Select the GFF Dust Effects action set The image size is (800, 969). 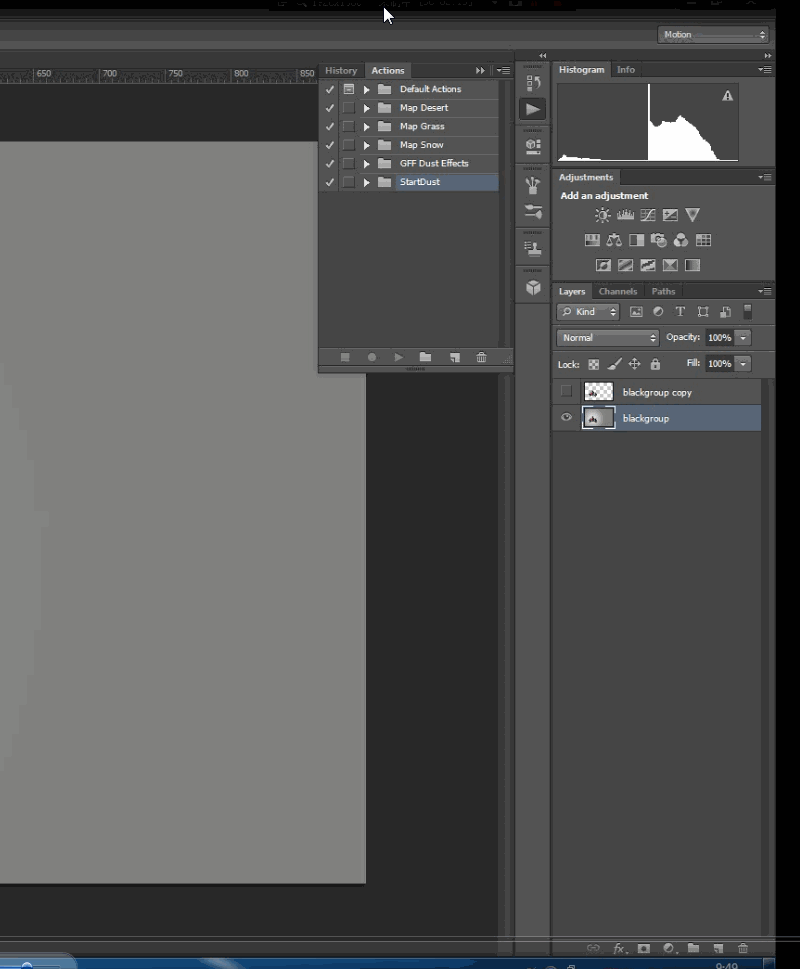coord(434,164)
